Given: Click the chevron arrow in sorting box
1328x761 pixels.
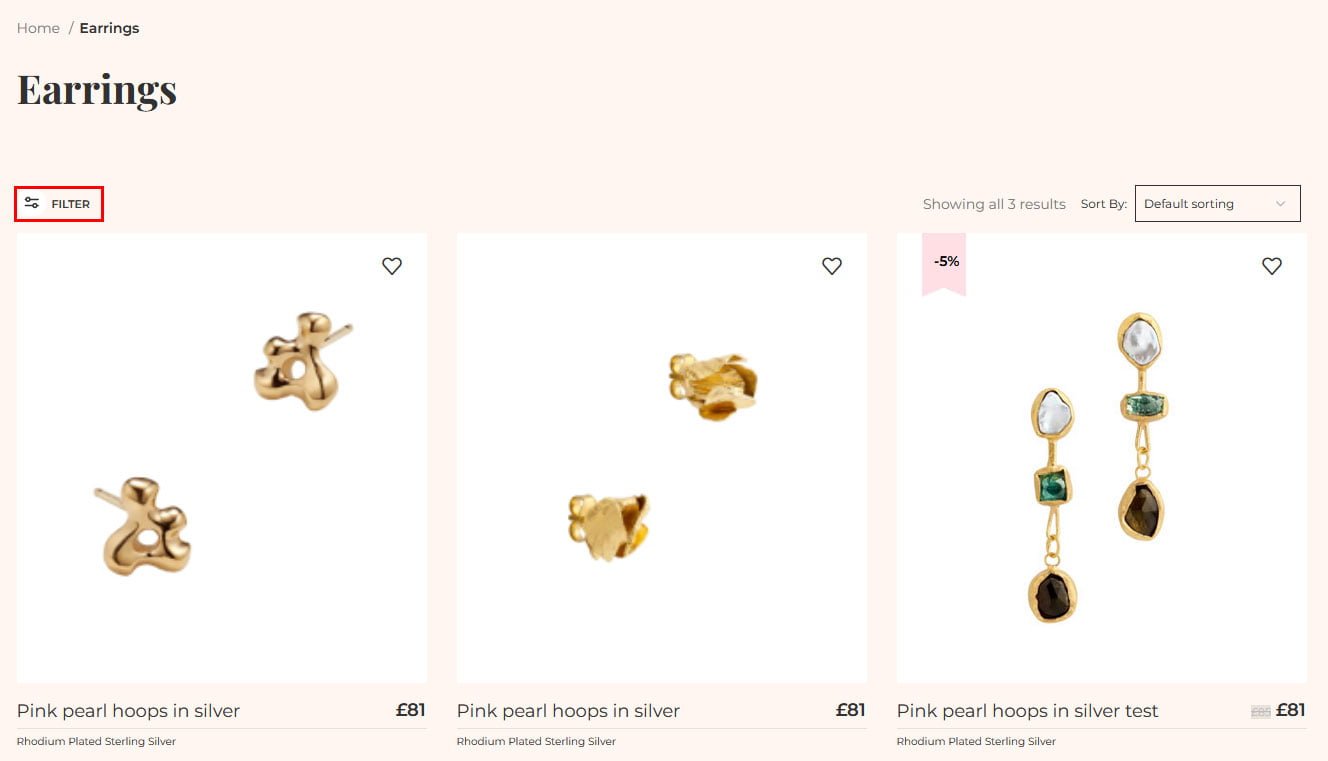Looking at the screenshot, I should pyautogui.click(x=1280, y=204).
